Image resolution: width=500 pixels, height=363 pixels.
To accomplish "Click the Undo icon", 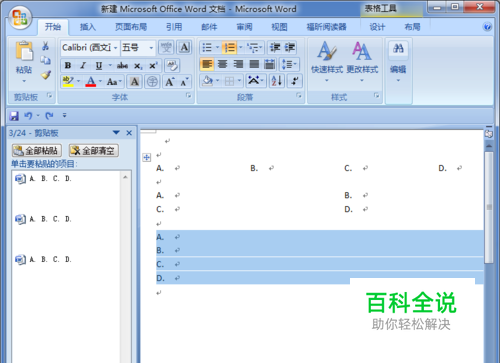I will tap(28, 116).
